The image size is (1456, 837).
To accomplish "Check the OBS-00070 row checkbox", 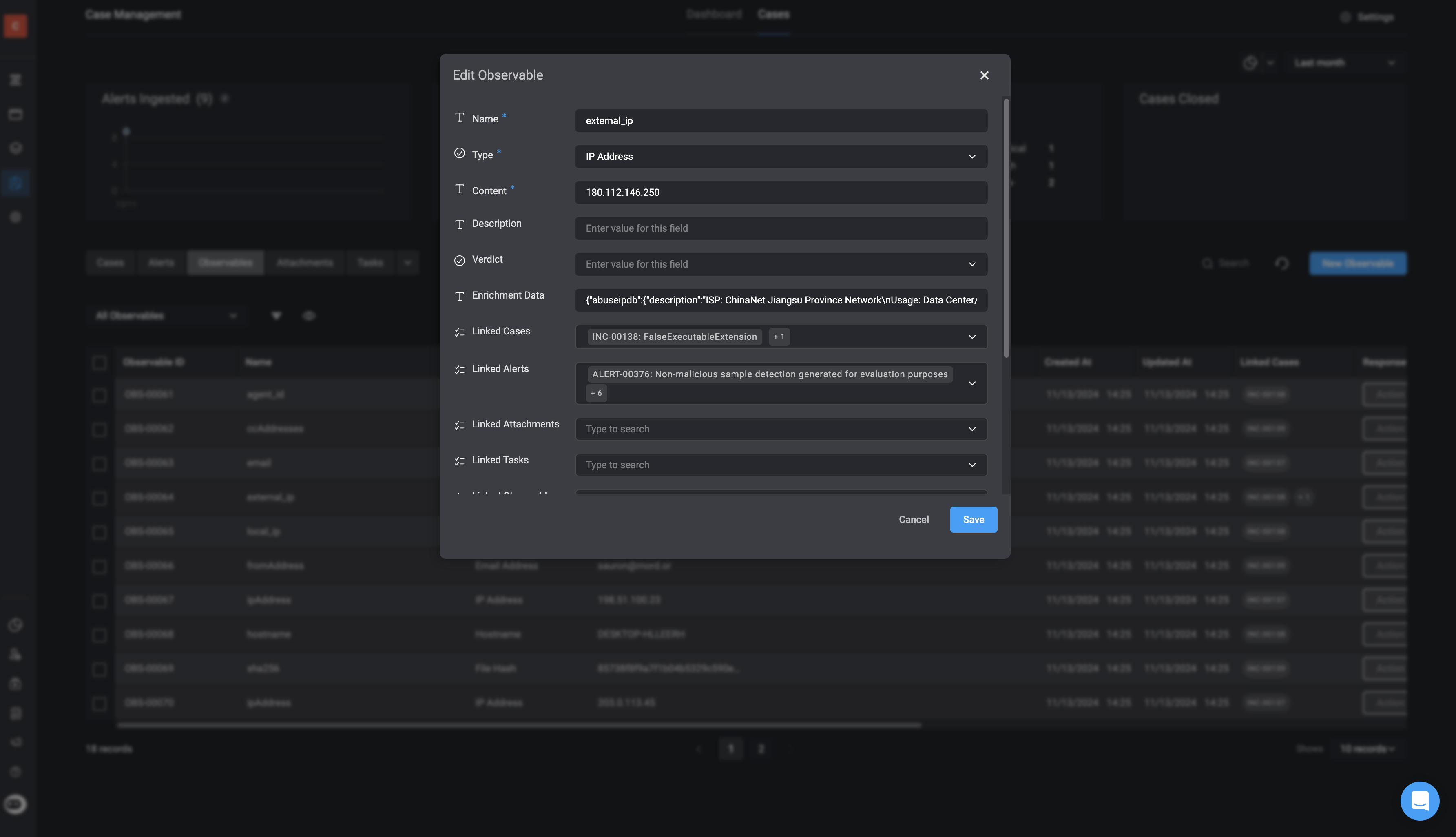I will pos(100,704).
